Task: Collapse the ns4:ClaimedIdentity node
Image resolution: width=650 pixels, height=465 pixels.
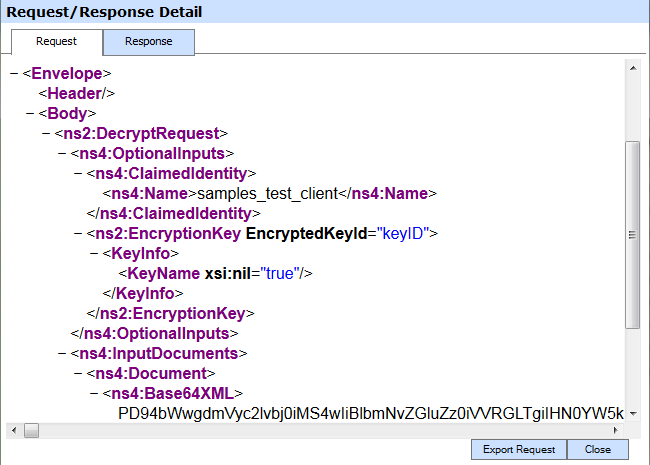Action: [77, 173]
